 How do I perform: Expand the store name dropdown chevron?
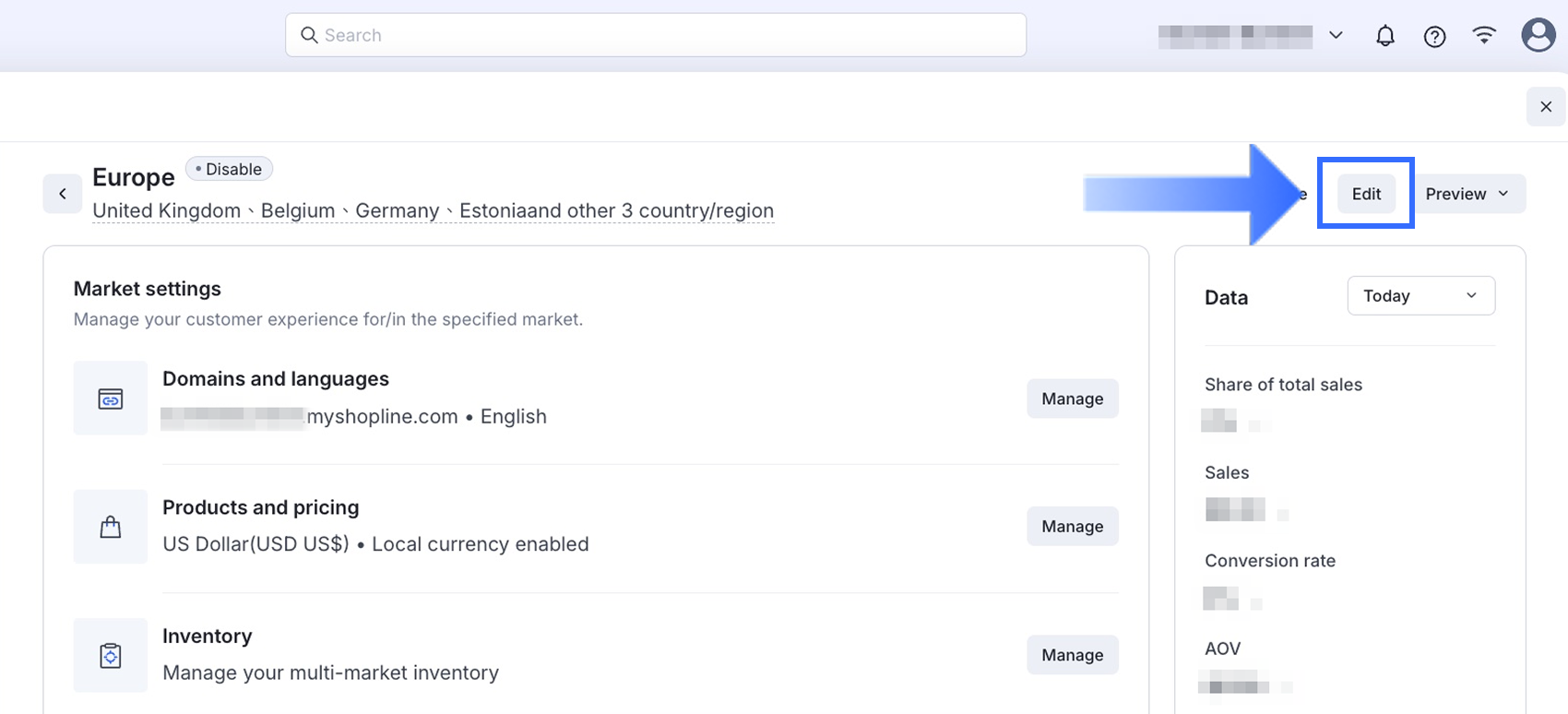(1336, 36)
